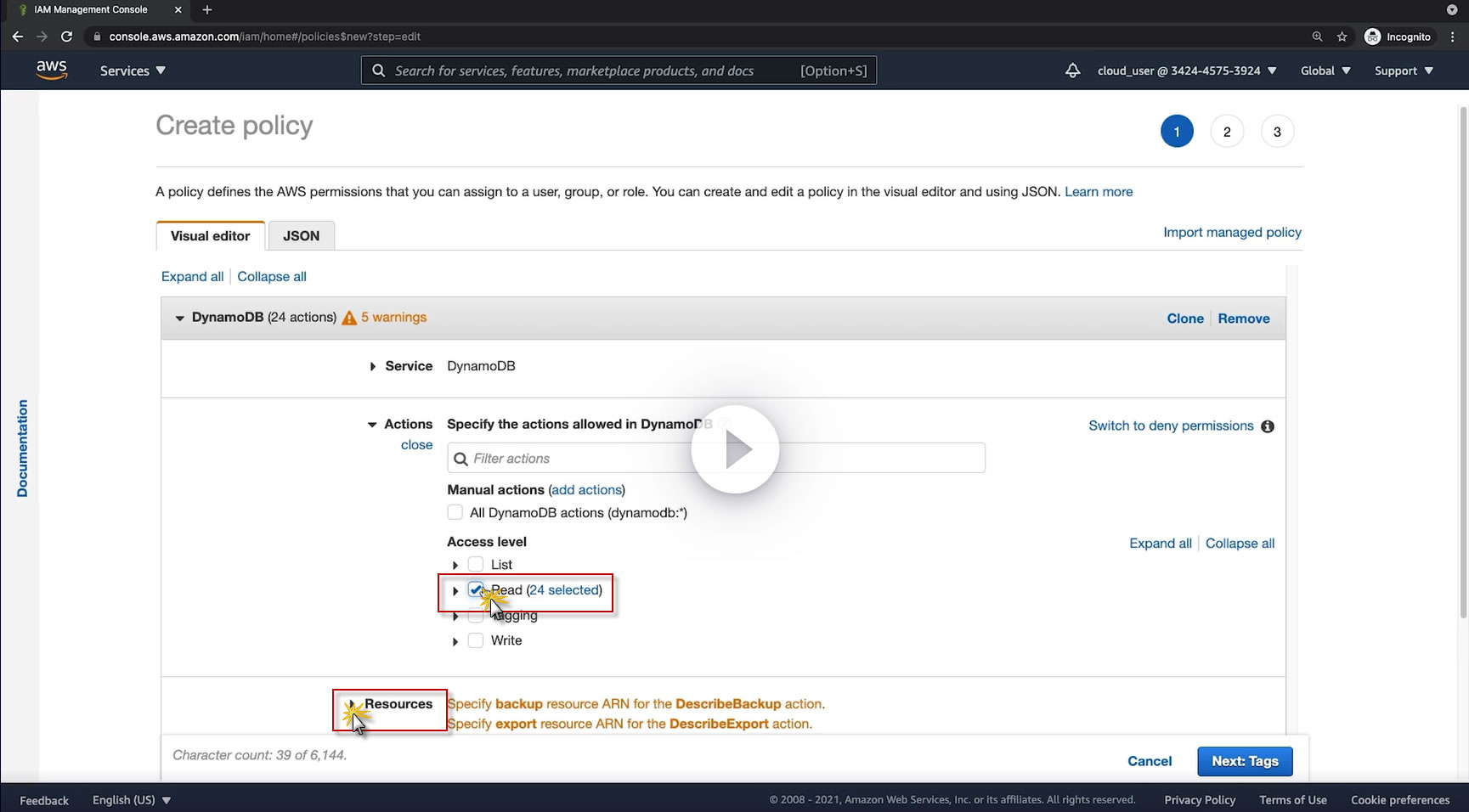Select the Visual editor tab
This screenshot has width=1469, height=812.
(210, 236)
